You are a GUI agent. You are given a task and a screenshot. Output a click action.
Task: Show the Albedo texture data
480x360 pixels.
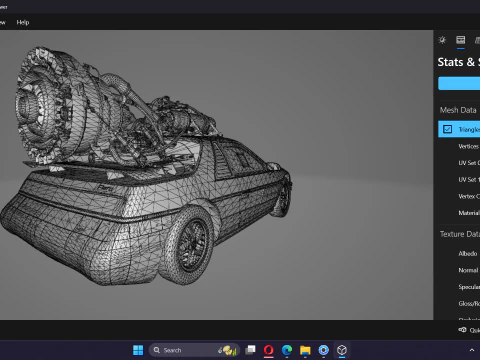point(459,254)
